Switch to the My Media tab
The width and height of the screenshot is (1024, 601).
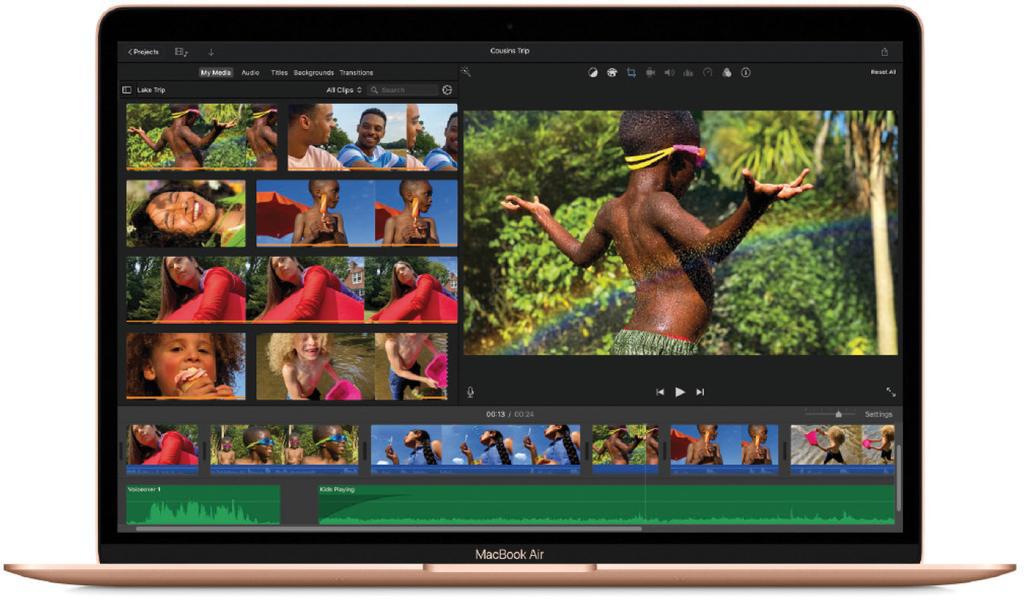(x=216, y=73)
